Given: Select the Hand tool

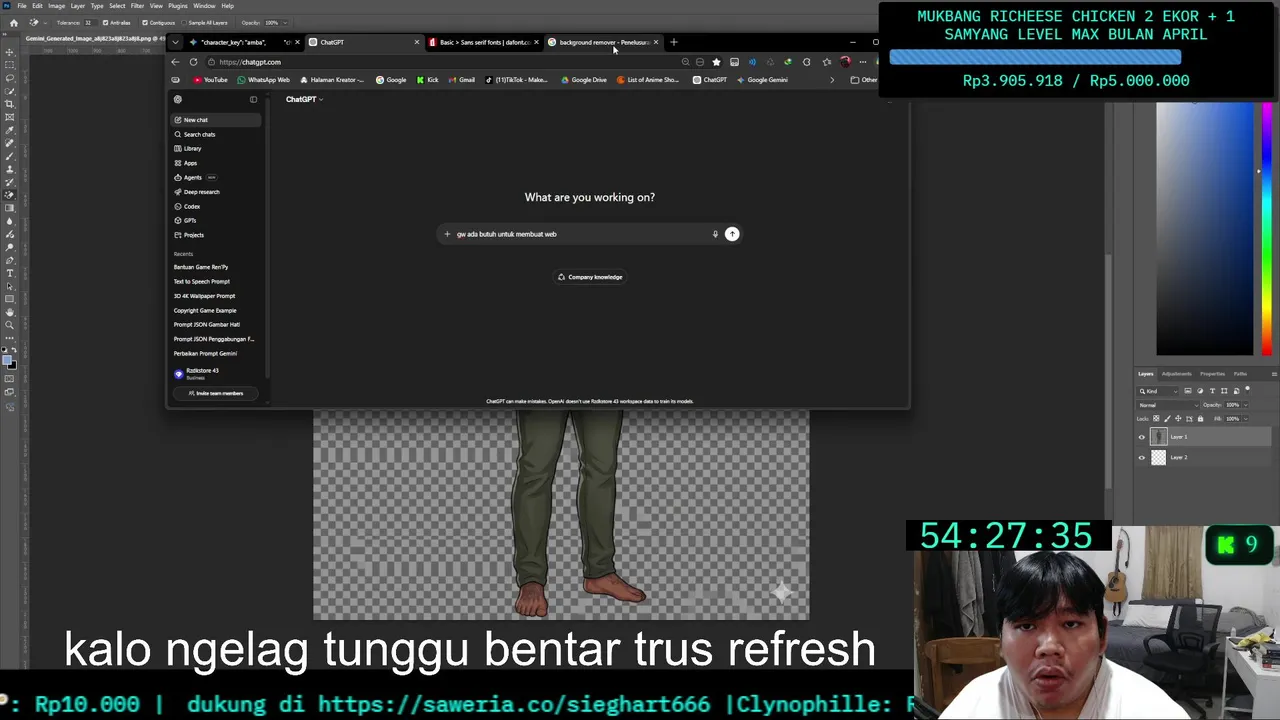Looking at the screenshot, I should [x=10, y=312].
